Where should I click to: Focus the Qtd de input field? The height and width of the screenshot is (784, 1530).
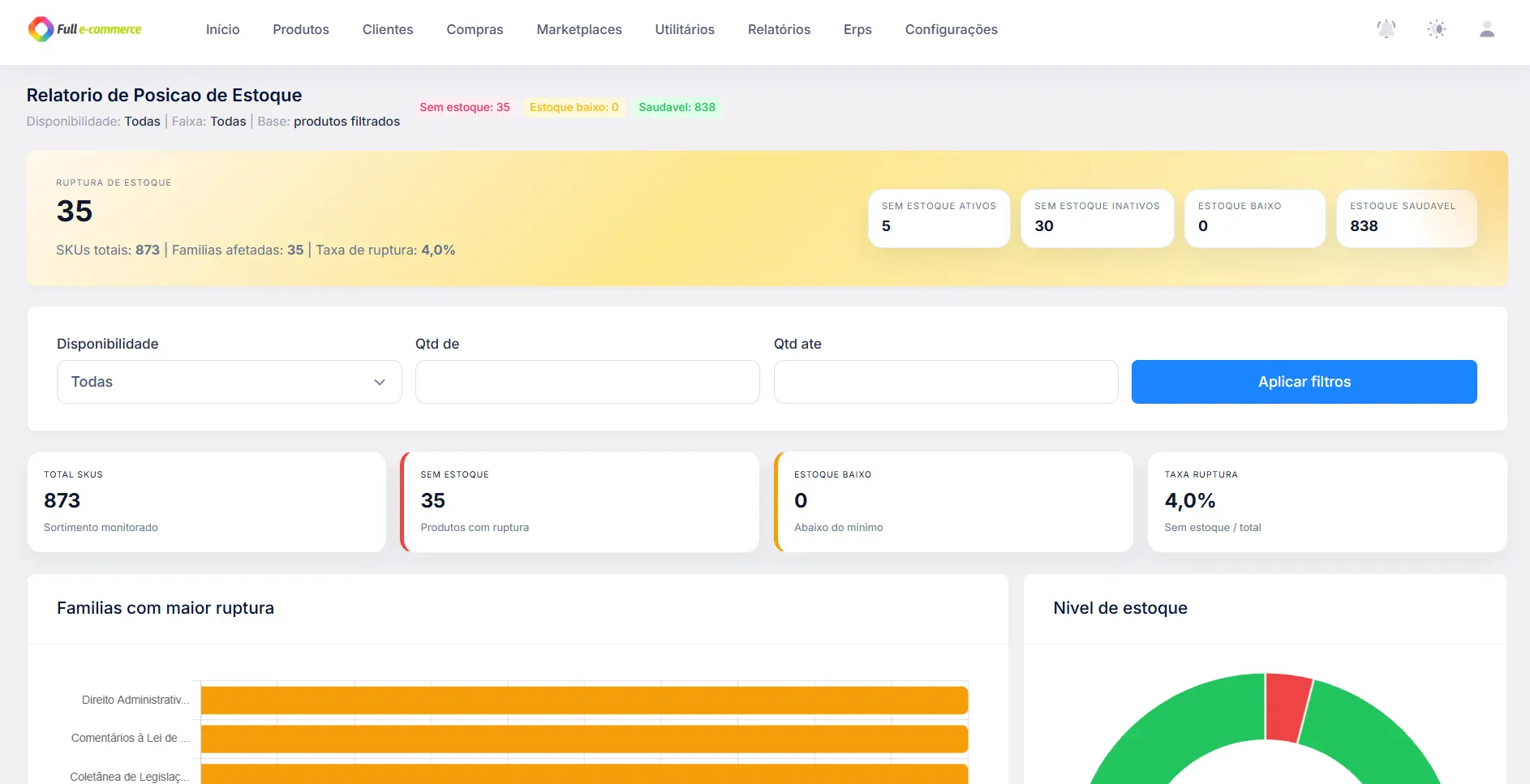click(587, 382)
